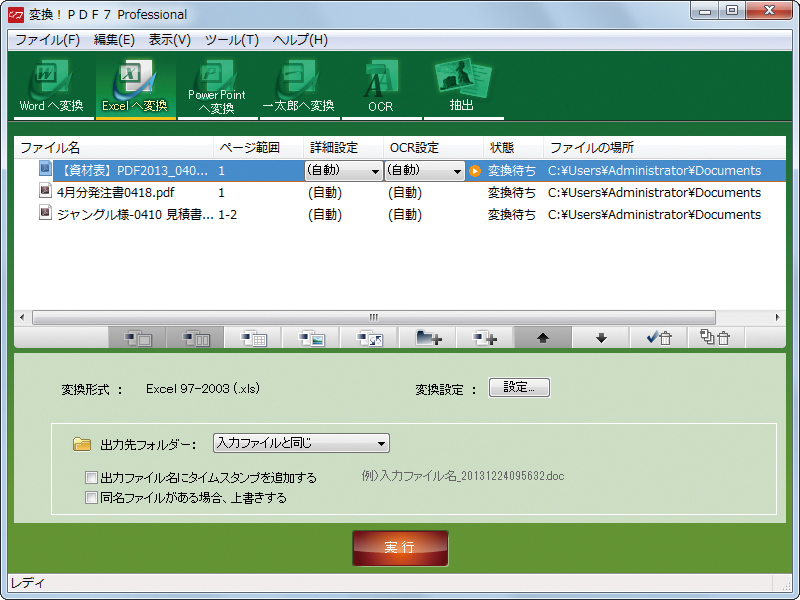Click (自動) OCR設定 cell of ジャングル様 row
The image size is (800, 600).
pos(405,215)
